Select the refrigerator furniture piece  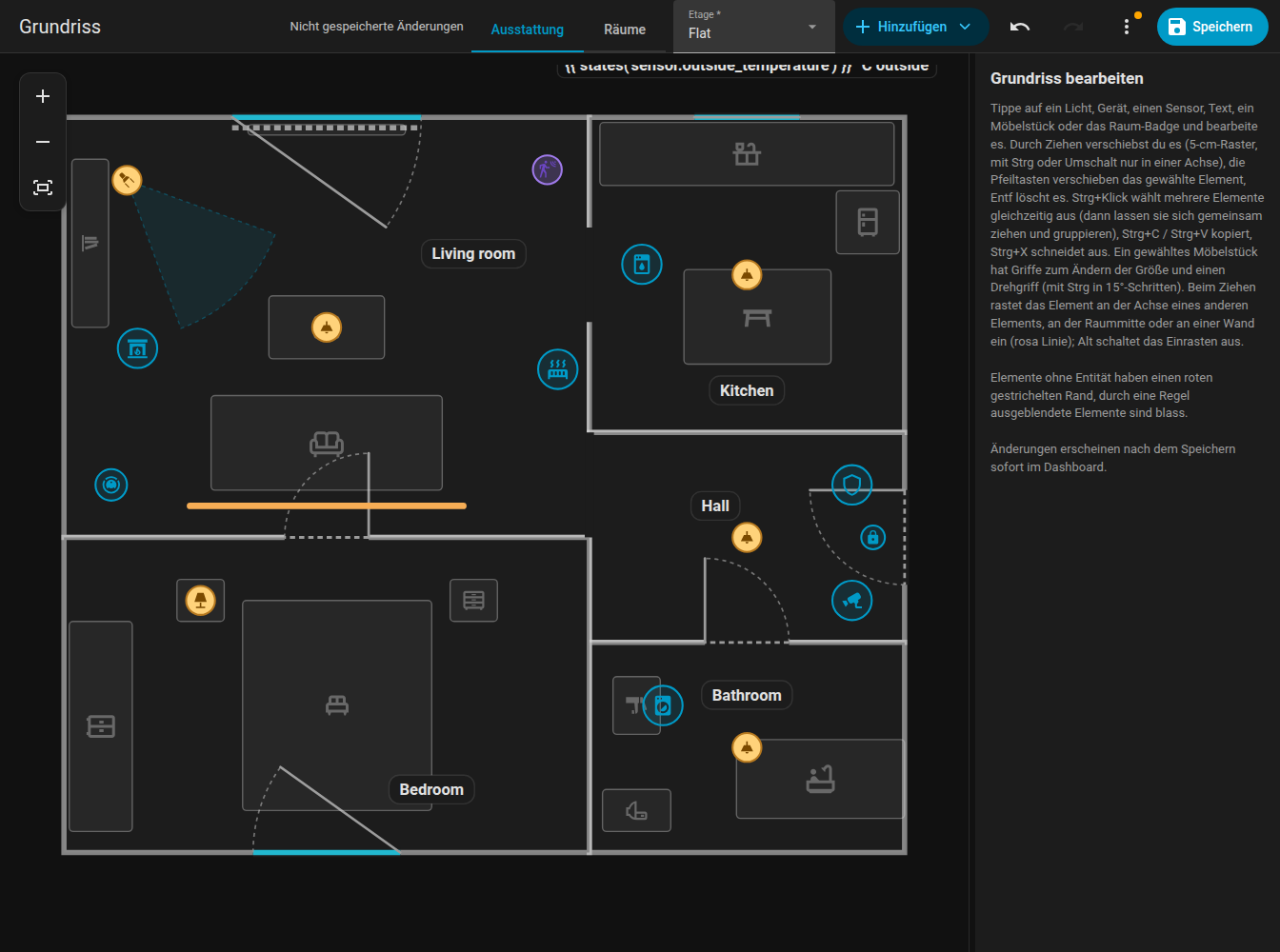click(x=868, y=223)
